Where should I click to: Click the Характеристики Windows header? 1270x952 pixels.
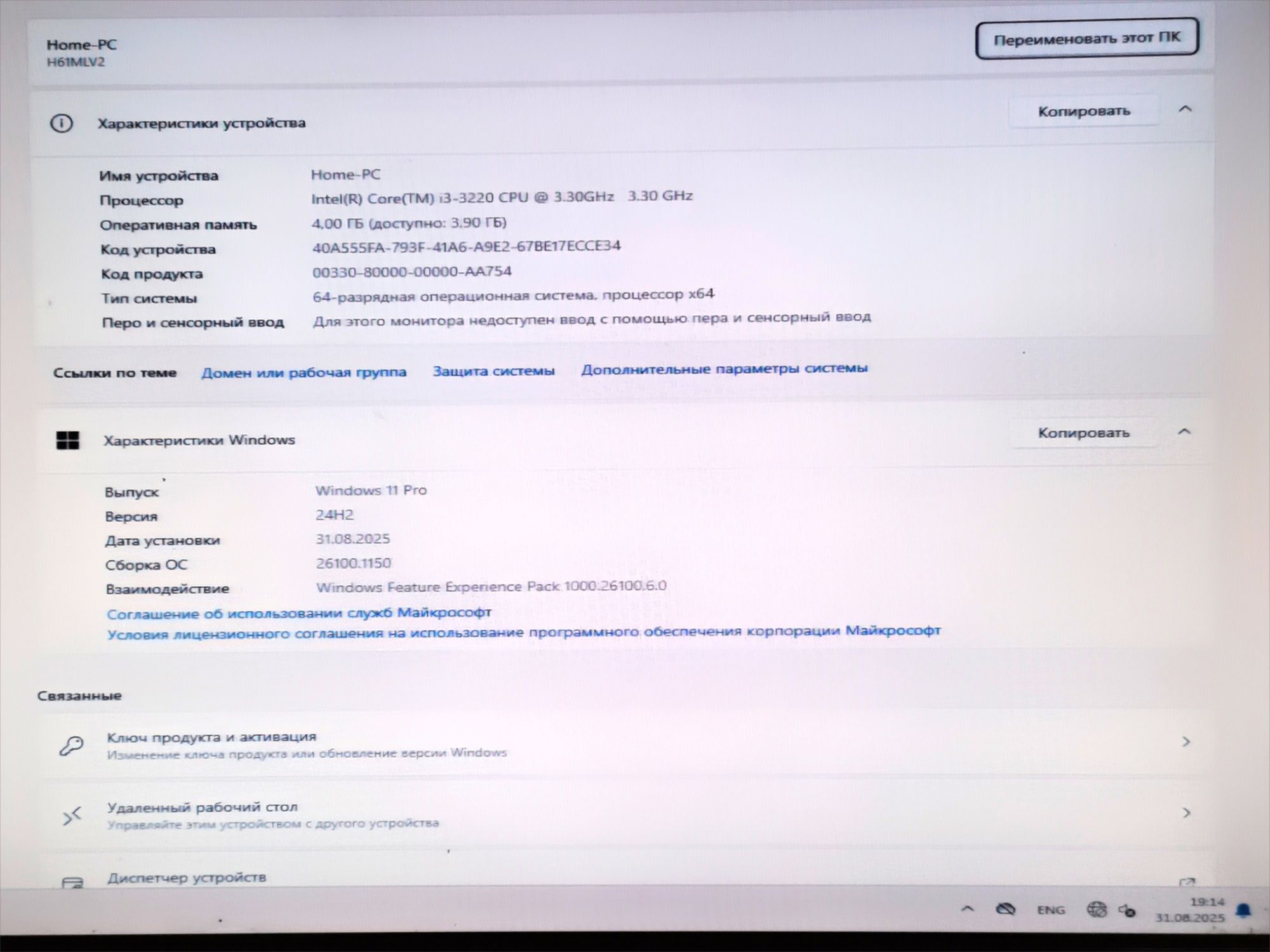pyautogui.click(x=199, y=440)
